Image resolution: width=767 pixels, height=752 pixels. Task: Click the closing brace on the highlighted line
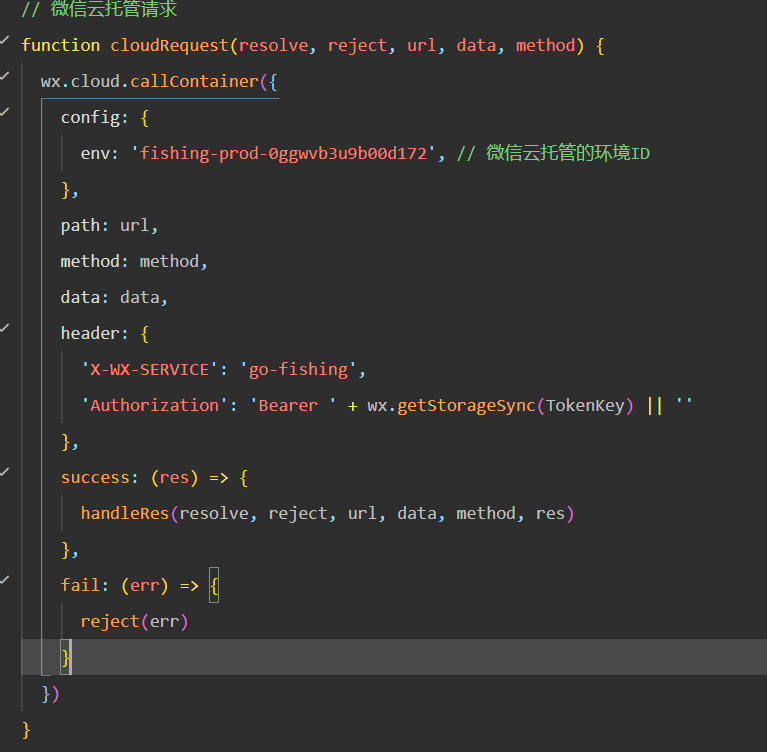coord(66,658)
